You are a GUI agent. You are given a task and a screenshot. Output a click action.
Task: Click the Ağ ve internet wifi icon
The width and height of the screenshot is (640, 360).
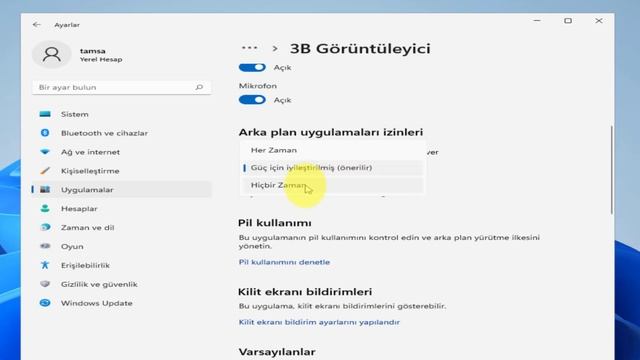click(45, 152)
